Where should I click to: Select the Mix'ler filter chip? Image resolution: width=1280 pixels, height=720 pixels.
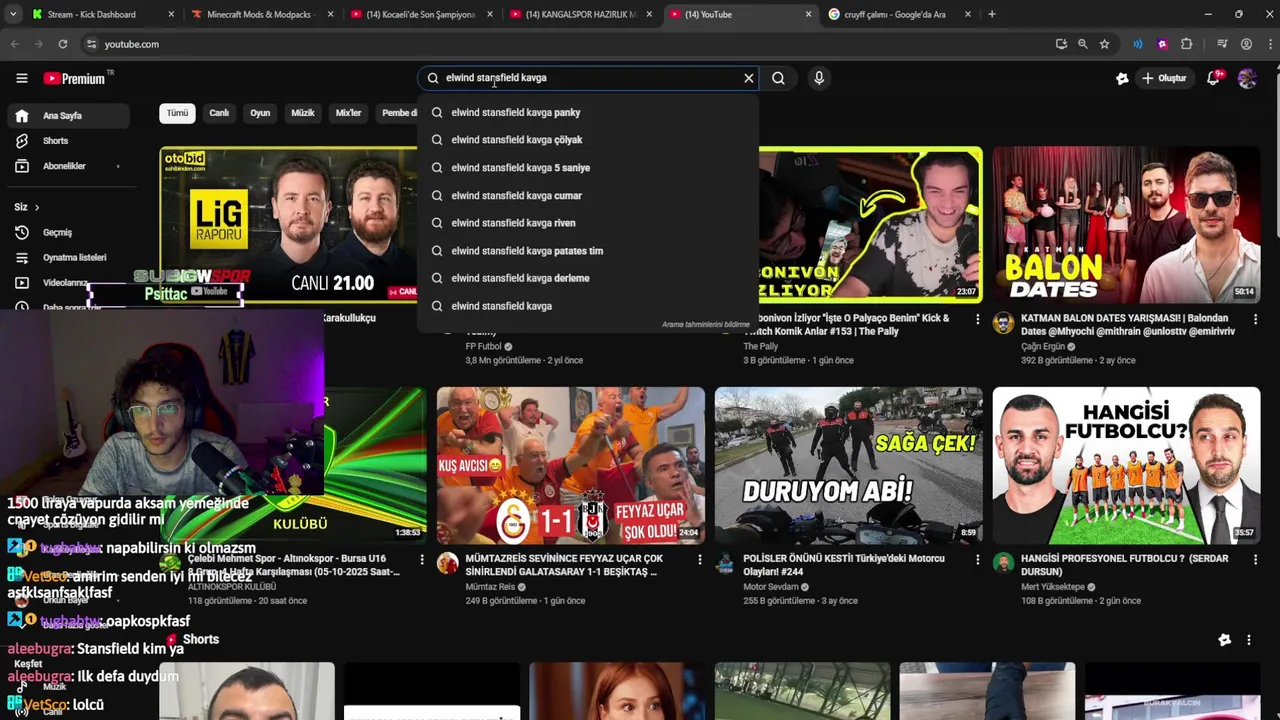348,113
